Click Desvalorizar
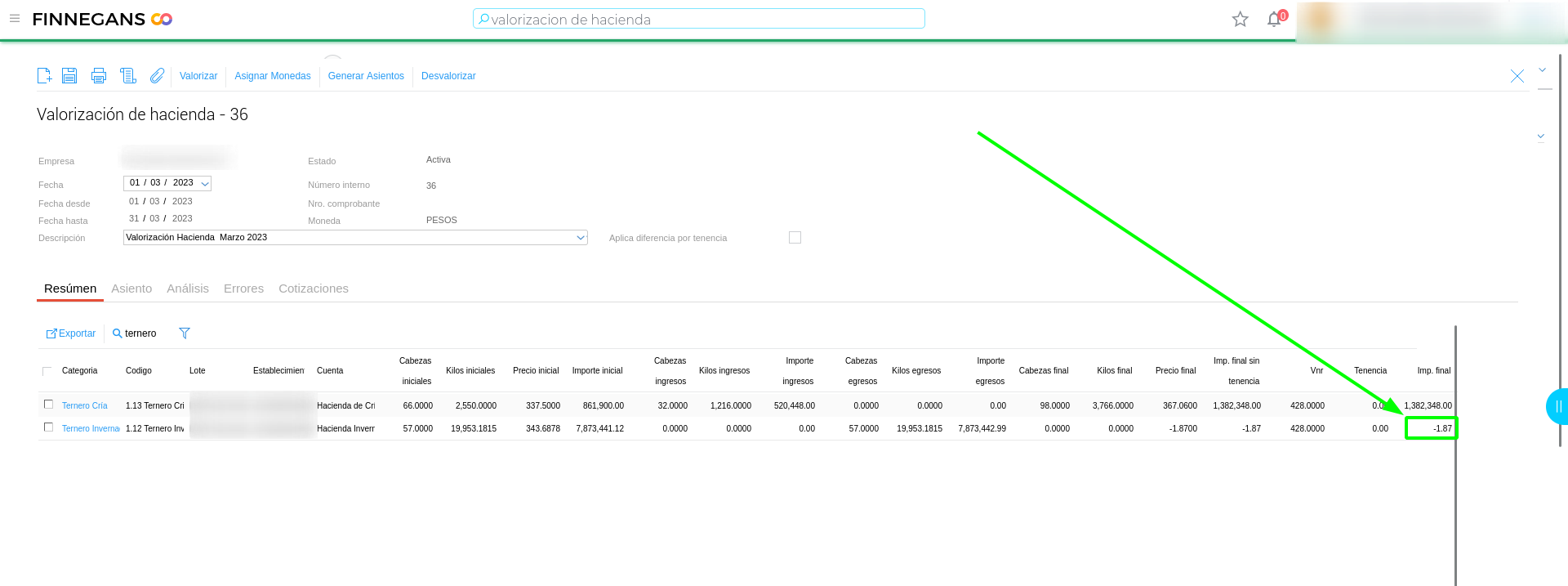Screen dimensions: 1568x586 click(448, 76)
